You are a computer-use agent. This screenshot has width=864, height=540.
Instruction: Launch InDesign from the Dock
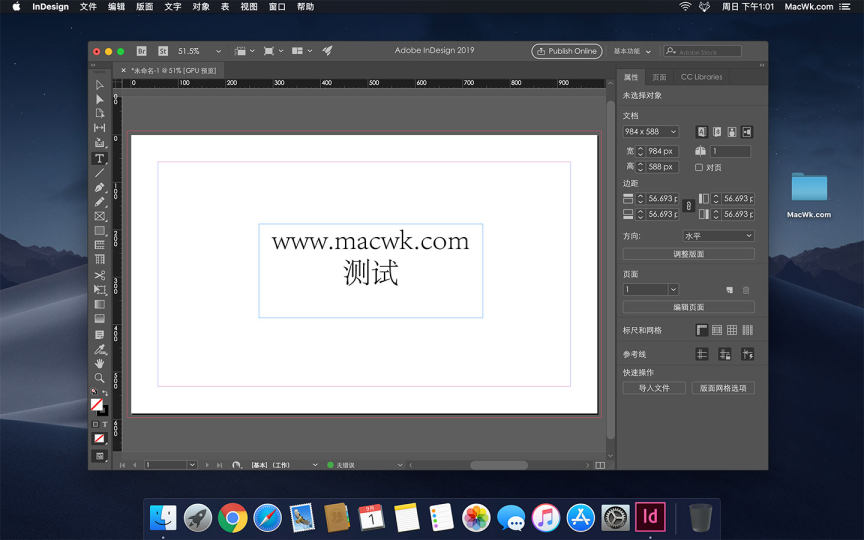[x=651, y=517]
